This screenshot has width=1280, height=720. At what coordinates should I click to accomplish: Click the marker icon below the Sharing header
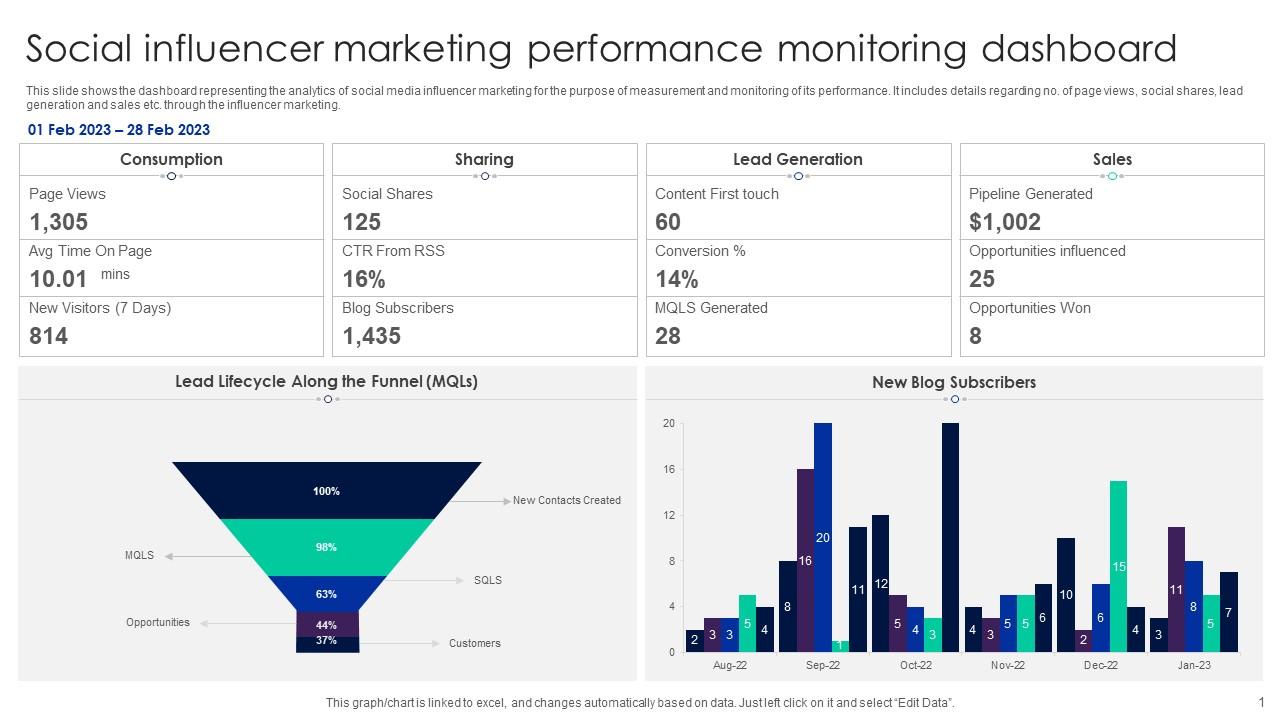click(485, 175)
